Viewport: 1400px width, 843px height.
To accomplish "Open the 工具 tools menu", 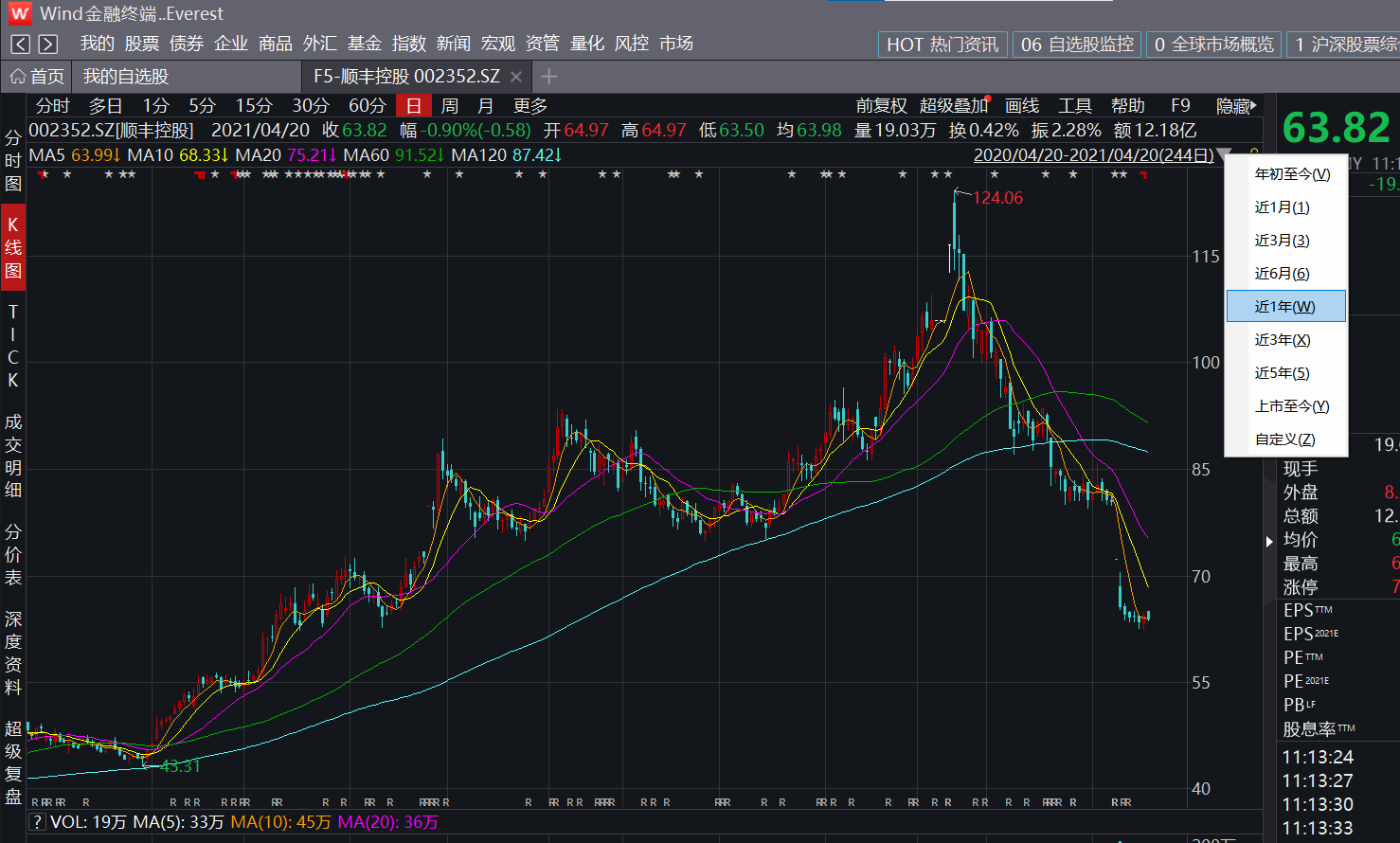I will point(1075,106).
